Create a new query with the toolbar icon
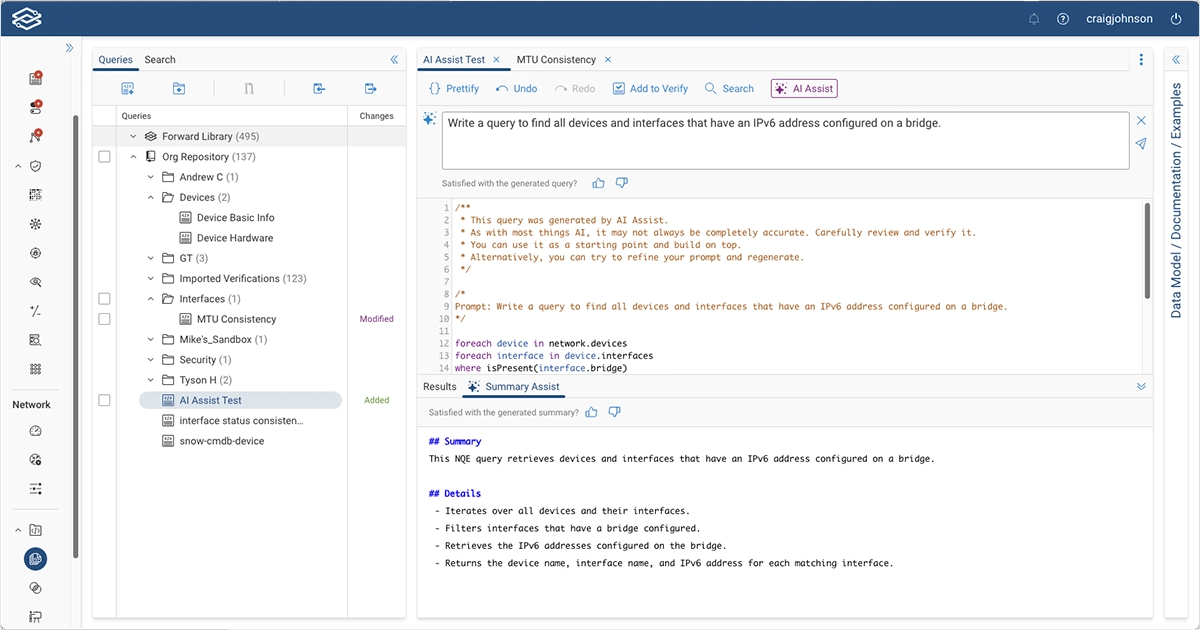This screenshot has height=630, width=1200. click(x=128, y=88)
